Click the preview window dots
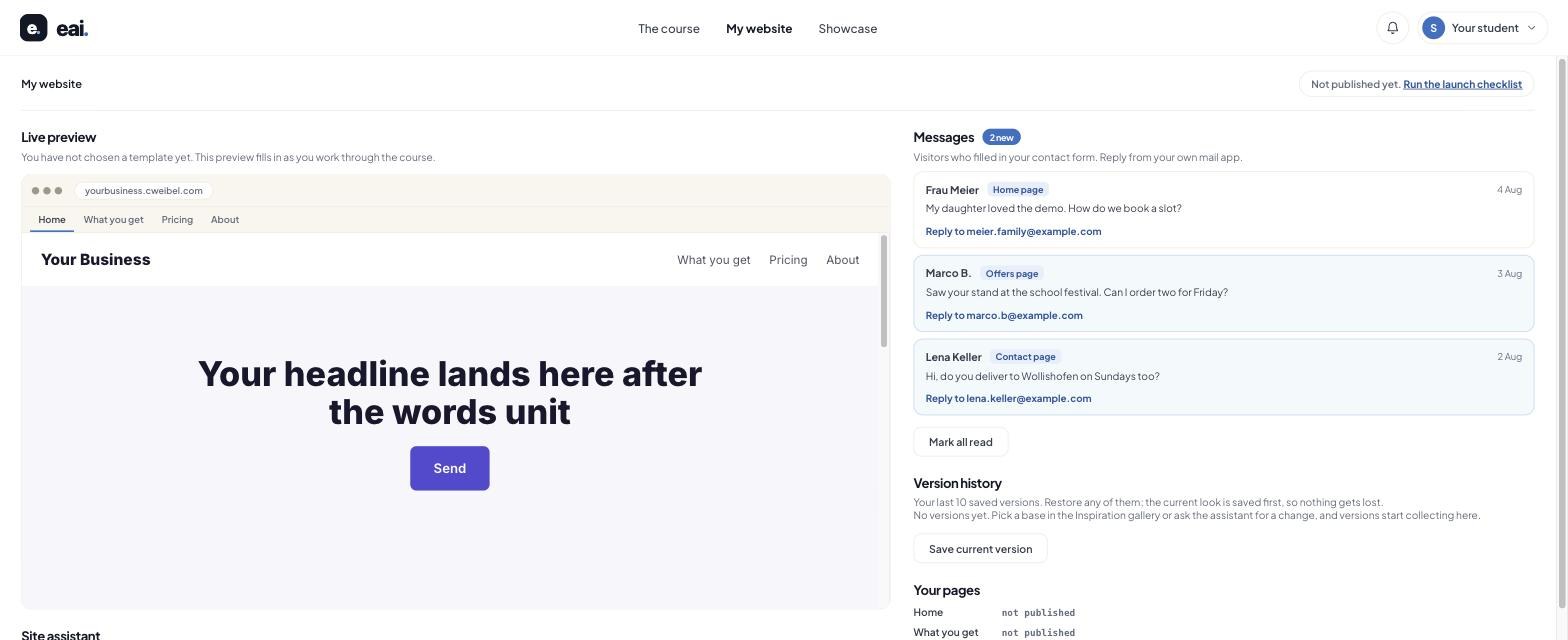The height and width of the screenshot is (640, 1568). click(47, 191)
